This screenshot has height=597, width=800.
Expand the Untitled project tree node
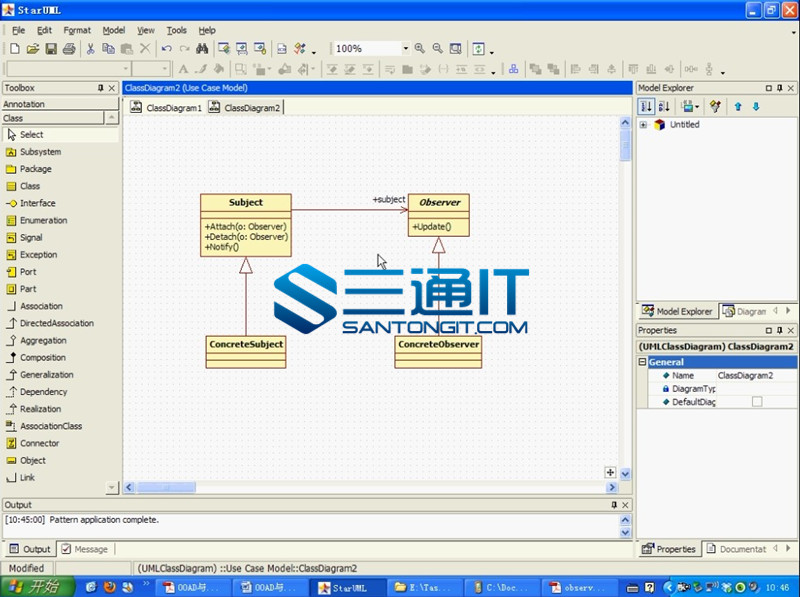(x=643, y=125)
